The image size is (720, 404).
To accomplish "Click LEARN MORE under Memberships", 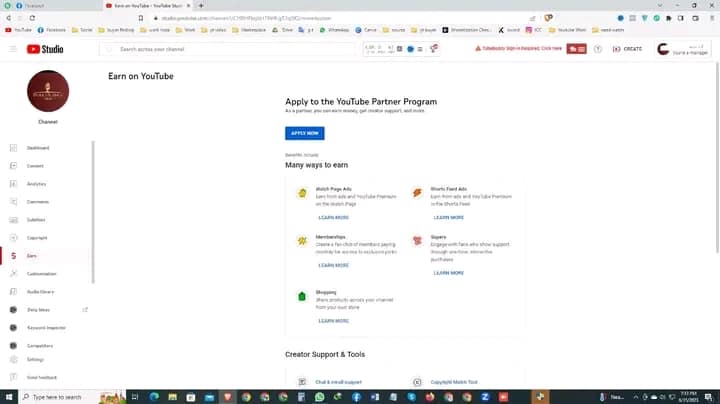I will 333,265.
